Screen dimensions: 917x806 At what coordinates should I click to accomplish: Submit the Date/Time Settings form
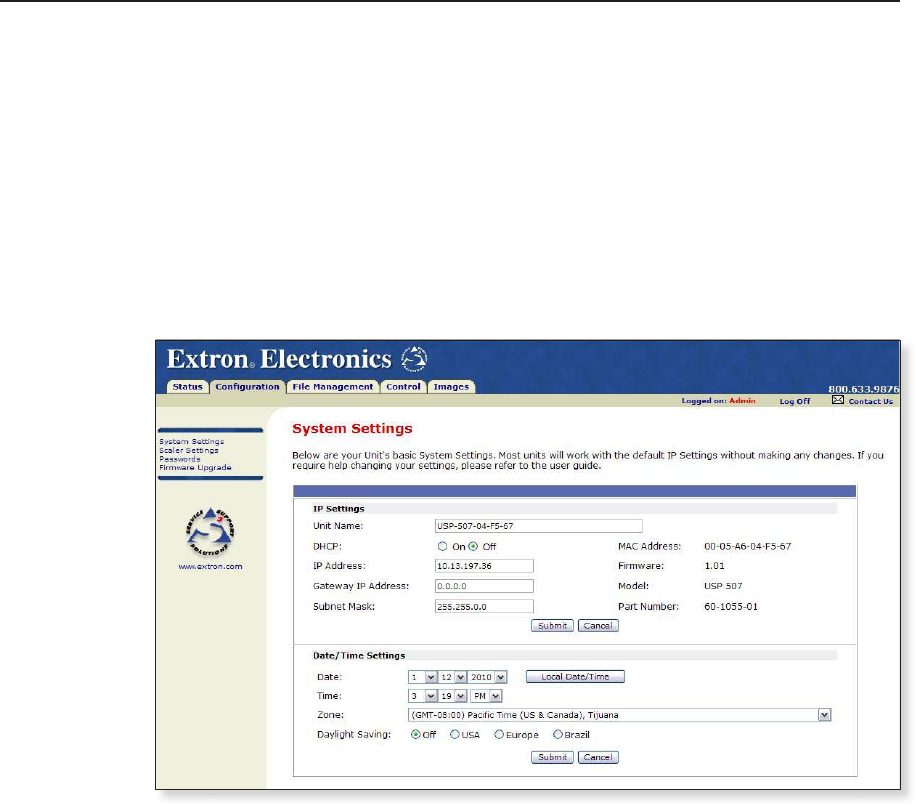pos(552,757)
